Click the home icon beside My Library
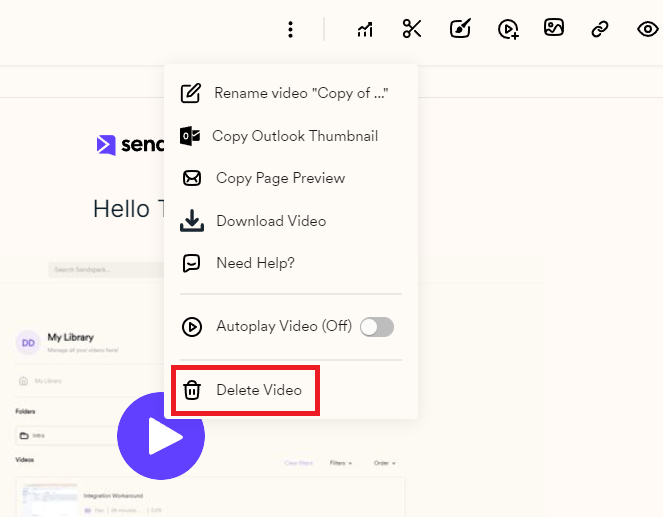Viewport: 663px width, 517px height. 24,381
